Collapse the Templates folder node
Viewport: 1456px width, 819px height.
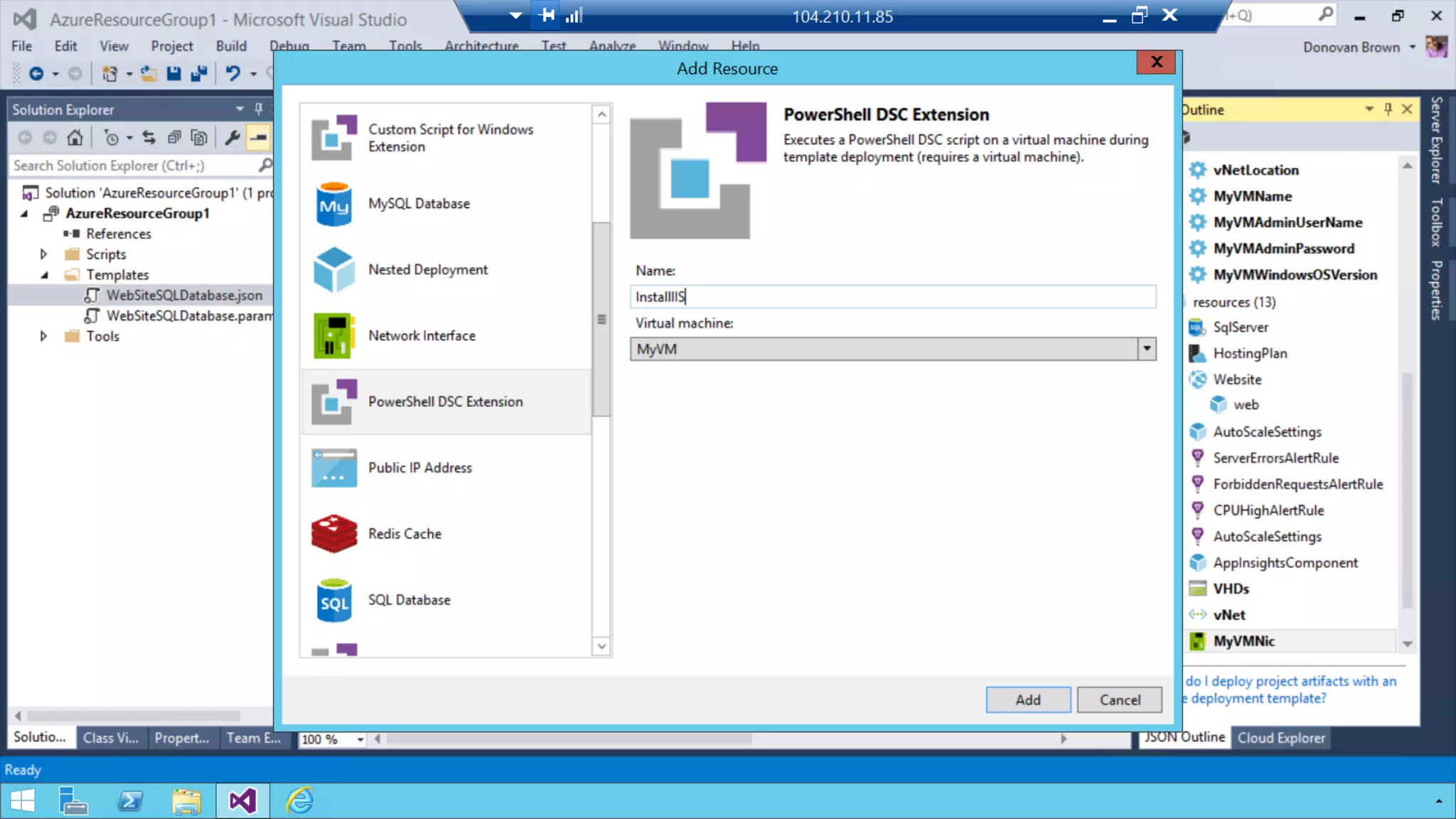point(45,274)
